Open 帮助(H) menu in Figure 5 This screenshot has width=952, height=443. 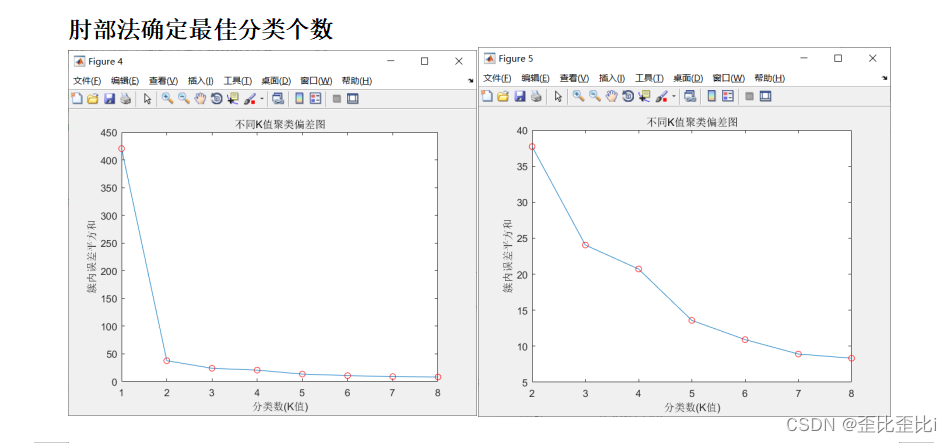[x=769, y=78]
